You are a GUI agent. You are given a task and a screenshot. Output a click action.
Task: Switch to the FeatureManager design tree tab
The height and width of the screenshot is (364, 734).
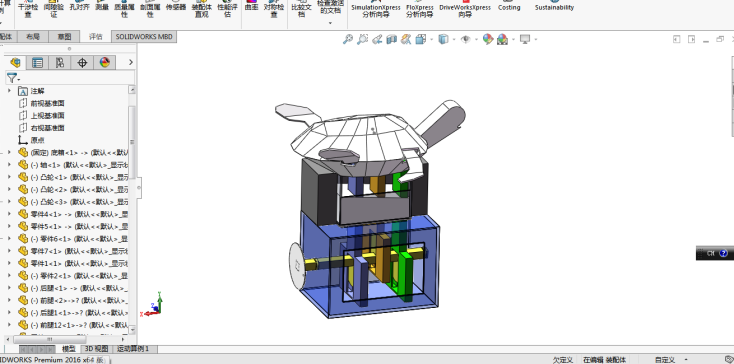(15, 62)
